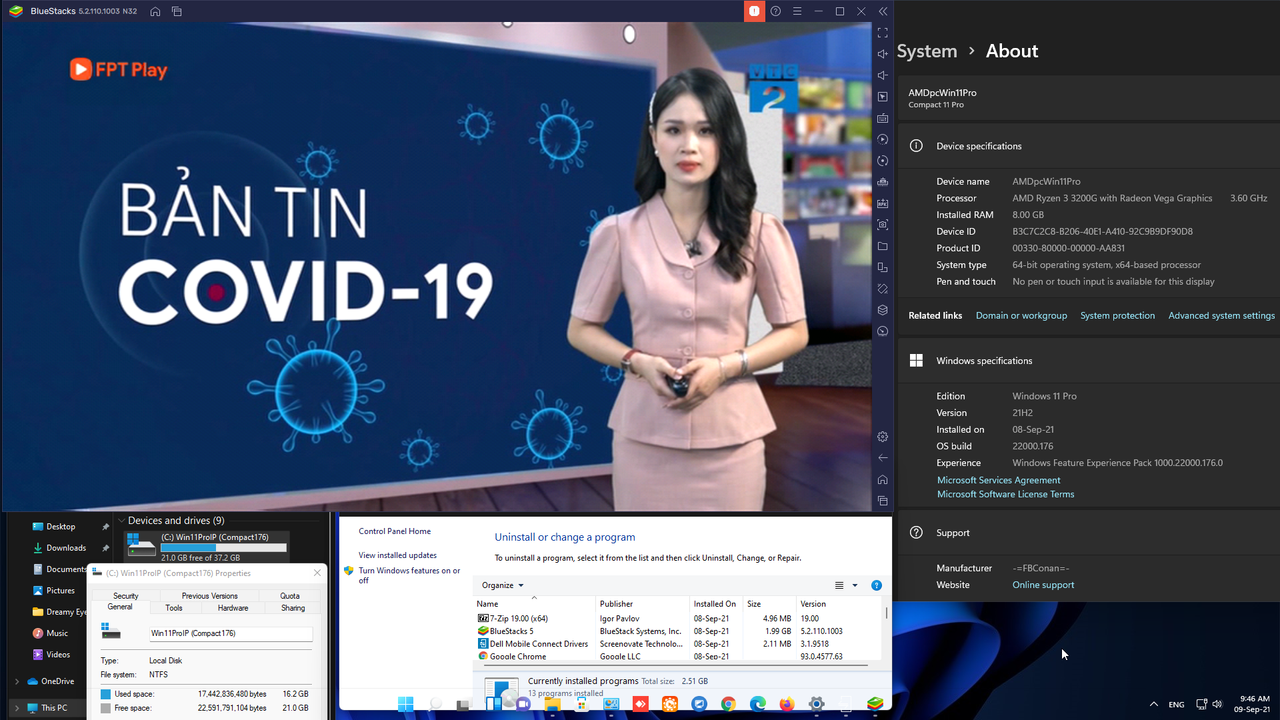
Task: Select Downloads in Explorer navigation pane
Action: coord(66,548)
